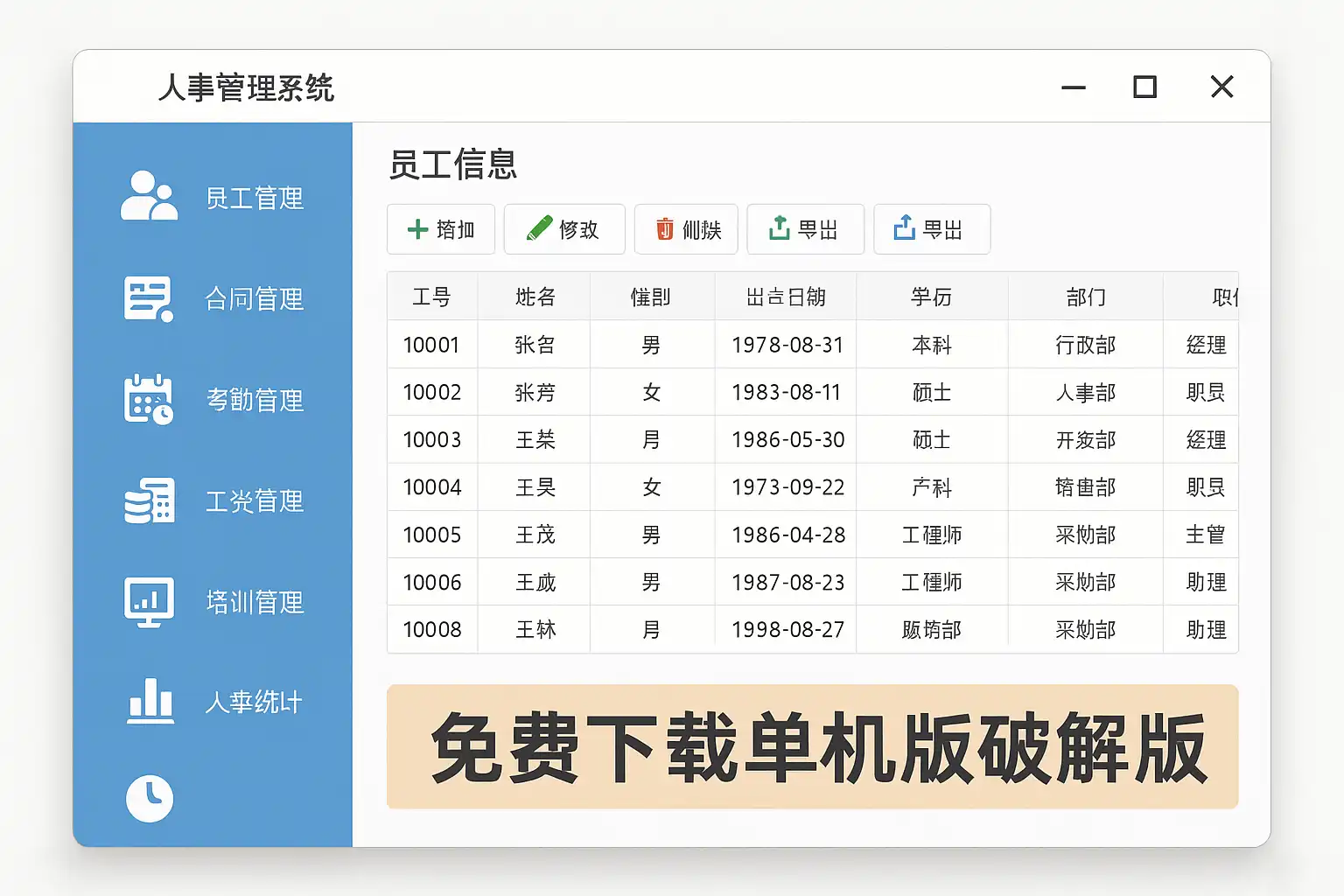Click the employee management people icon
The height and width of the screenshot is (896, 1344).
coord(149,196)
